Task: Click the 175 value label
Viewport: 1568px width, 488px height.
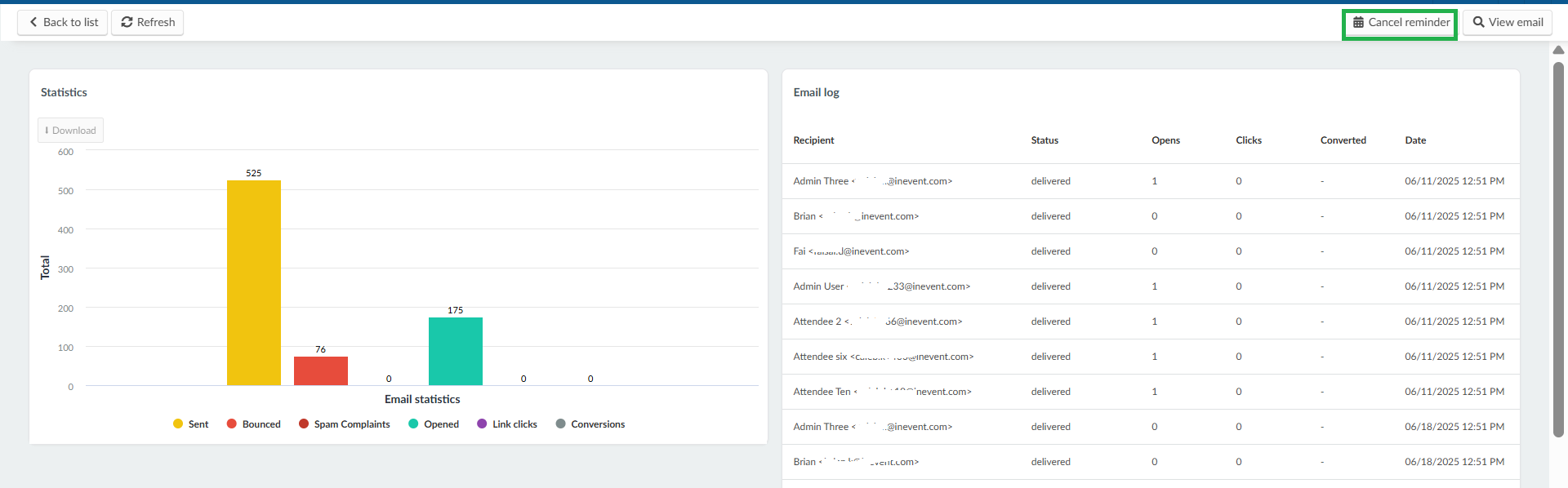Action: pyautogui.click(x=456, y=310)
